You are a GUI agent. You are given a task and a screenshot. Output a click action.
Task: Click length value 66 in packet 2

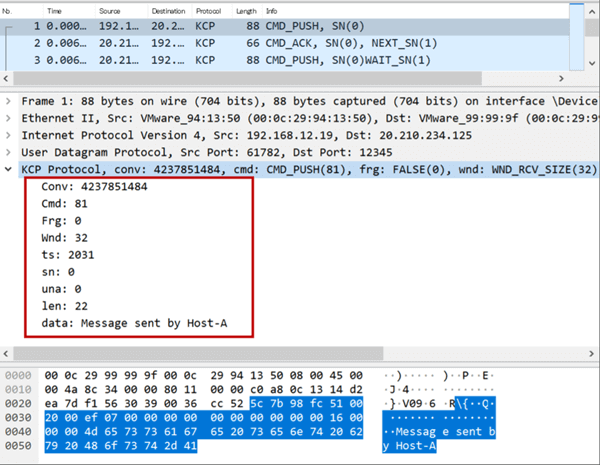[253, 43]
